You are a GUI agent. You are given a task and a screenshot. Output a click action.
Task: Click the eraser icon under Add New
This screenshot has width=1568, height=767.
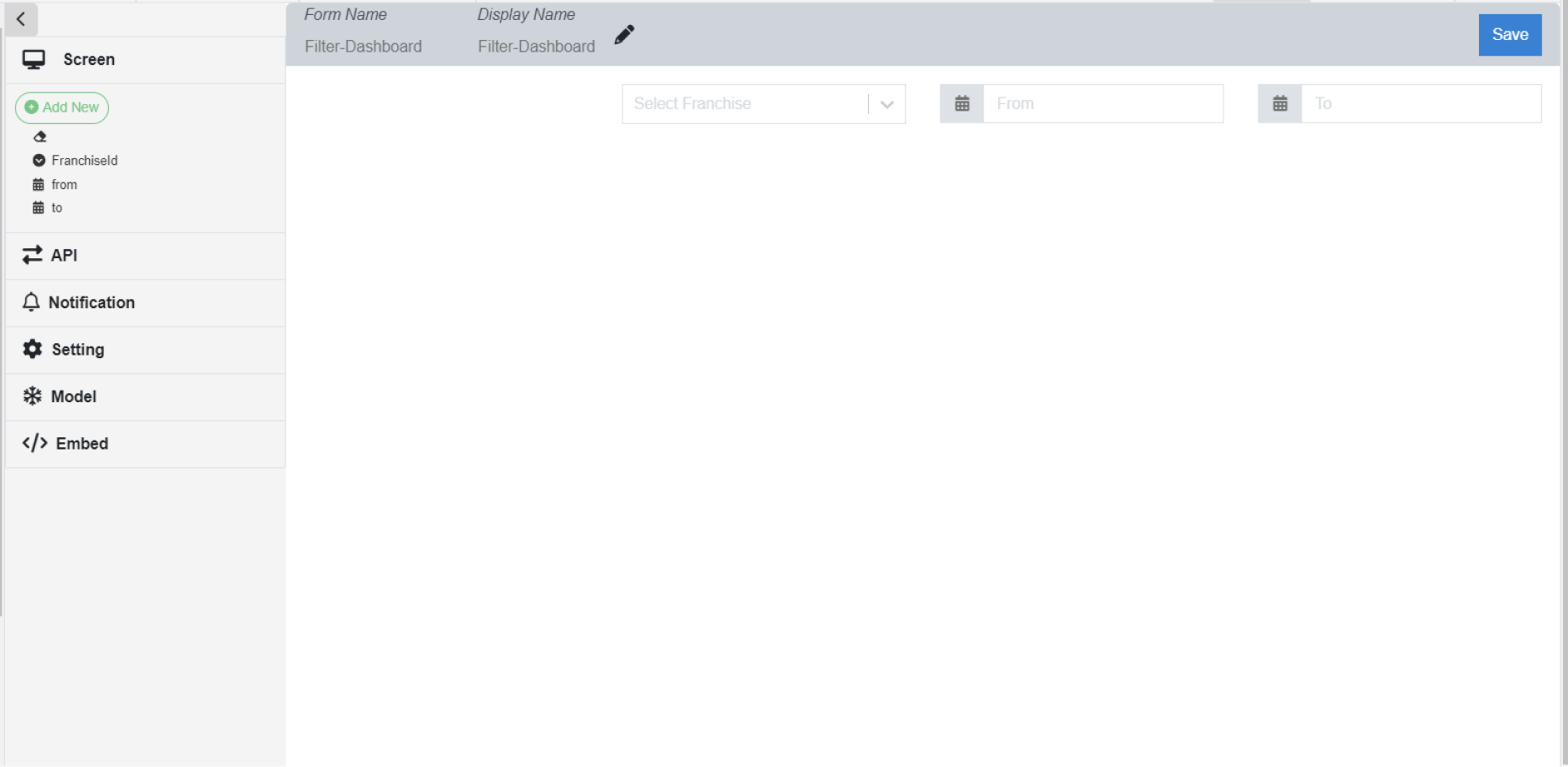click(x=39, y=137)
